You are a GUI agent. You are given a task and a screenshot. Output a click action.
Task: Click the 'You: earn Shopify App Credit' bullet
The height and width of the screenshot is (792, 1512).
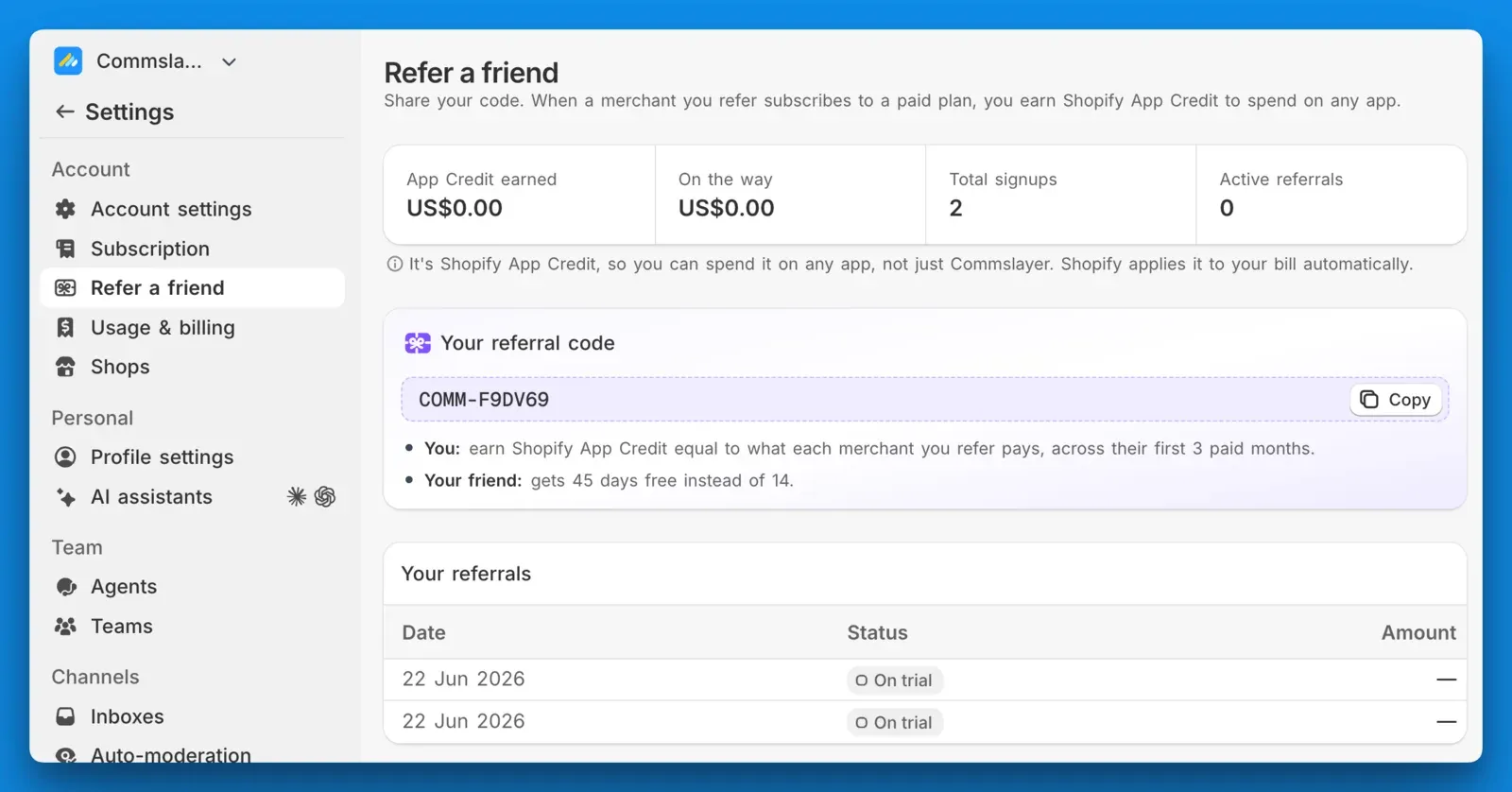click(868, 449)
